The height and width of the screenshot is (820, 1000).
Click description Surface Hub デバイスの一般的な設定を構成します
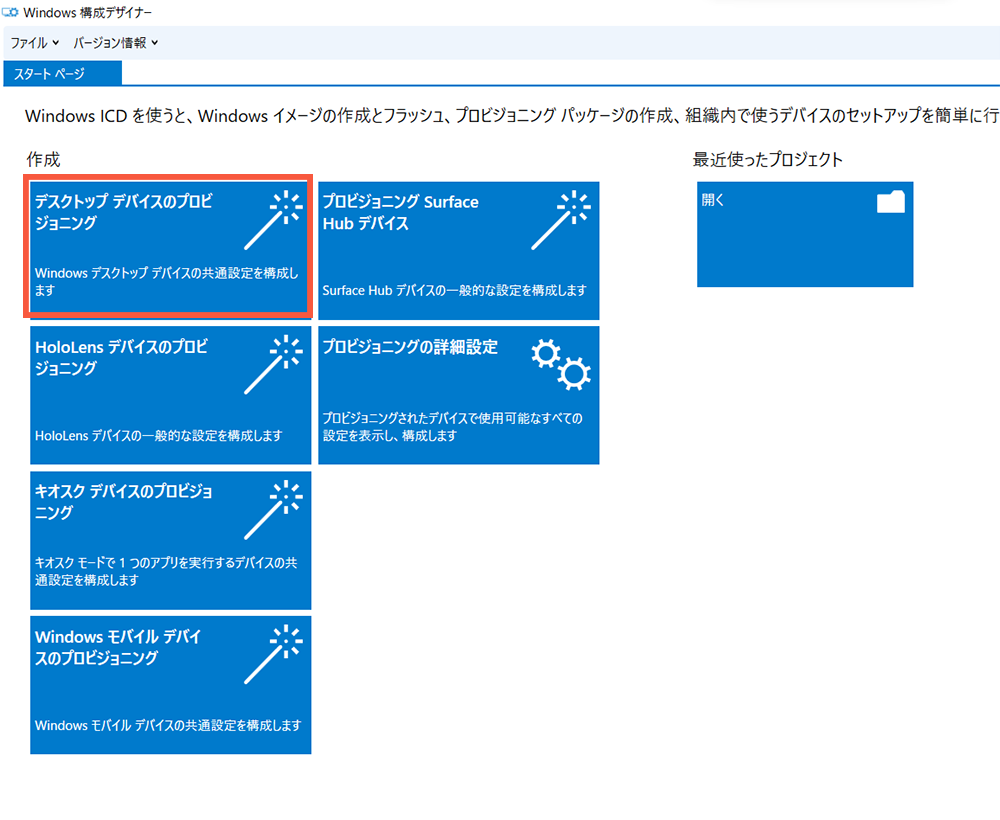click(454, 290)
